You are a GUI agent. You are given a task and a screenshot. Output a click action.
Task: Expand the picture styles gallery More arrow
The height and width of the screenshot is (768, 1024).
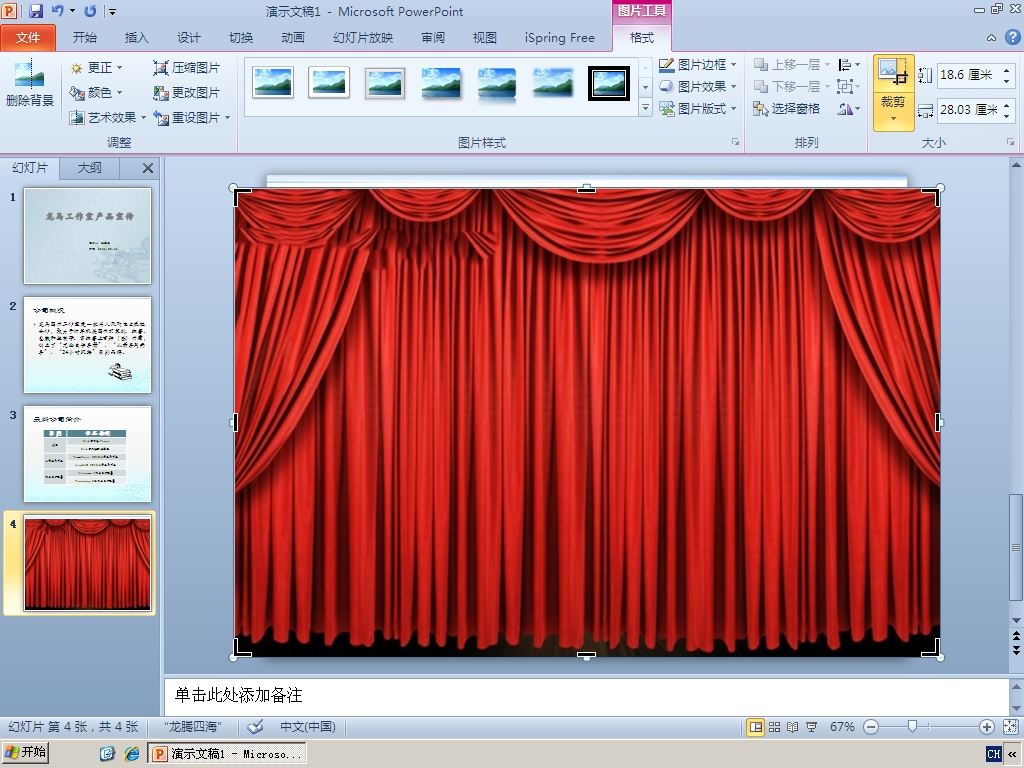tap(645, 107)
